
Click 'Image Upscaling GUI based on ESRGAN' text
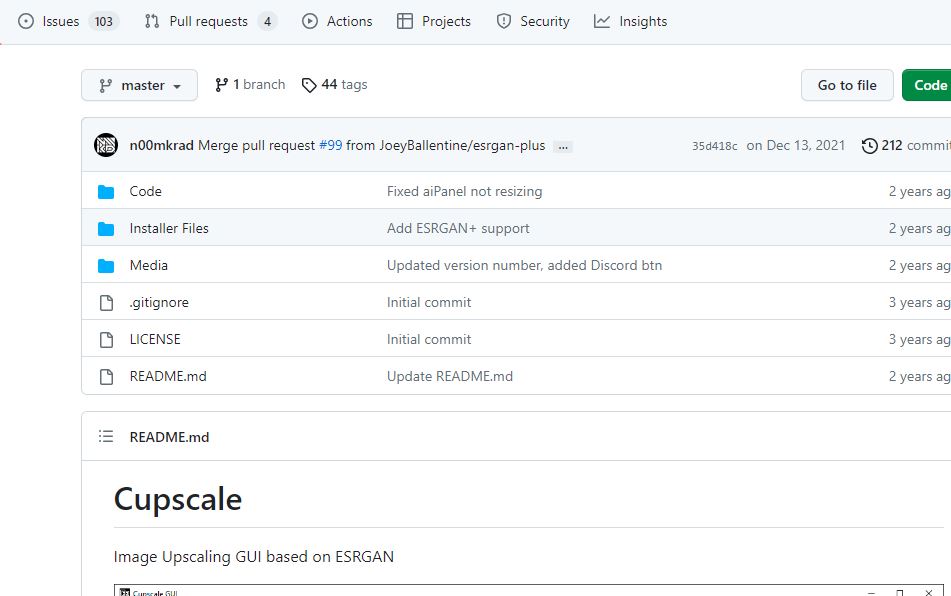[x=254, y=557]
